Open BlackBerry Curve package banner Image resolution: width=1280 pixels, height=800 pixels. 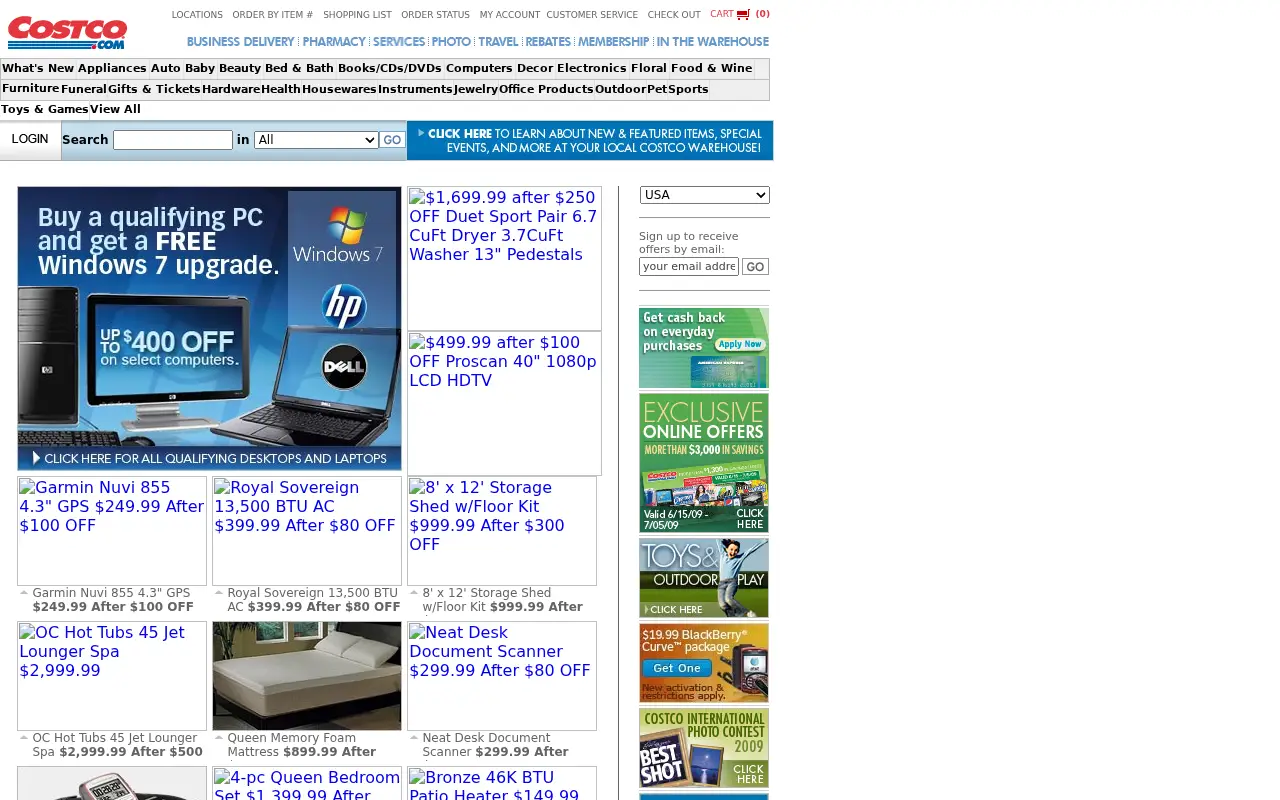pos(704,663)
